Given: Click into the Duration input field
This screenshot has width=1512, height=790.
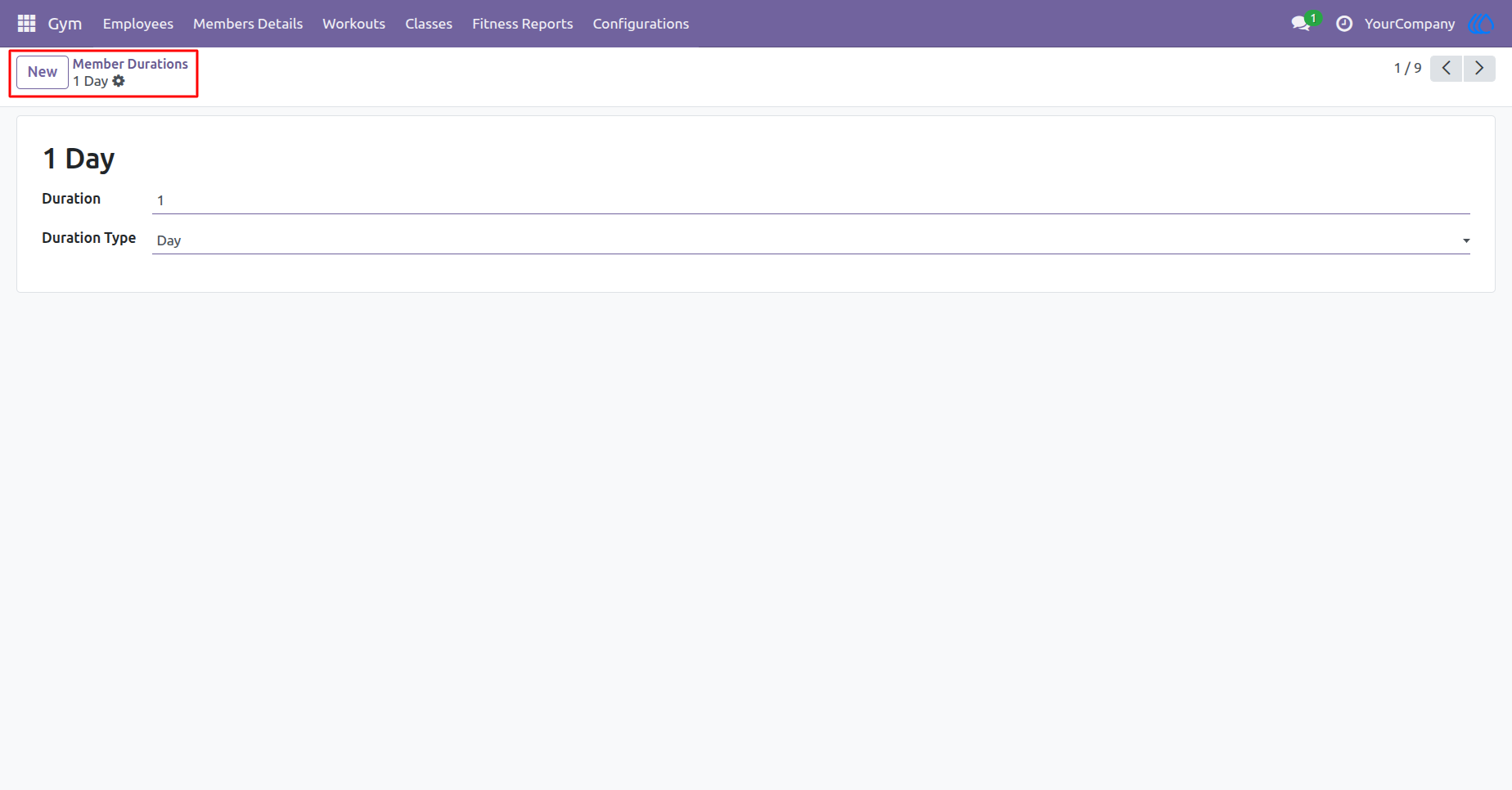Looking at the screenshot, I should [811, 200].
